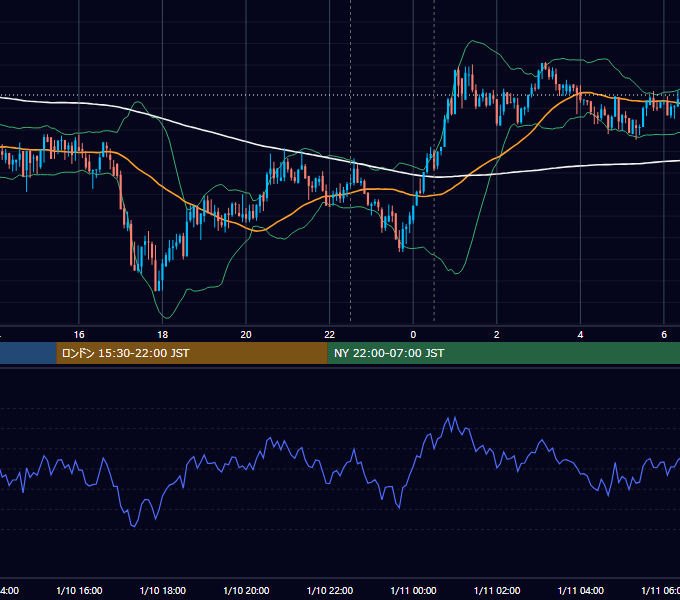Click the 4 hour label on price chart axis
The height and width of the screenshot is (600, 680).
(x=580, y=335)
